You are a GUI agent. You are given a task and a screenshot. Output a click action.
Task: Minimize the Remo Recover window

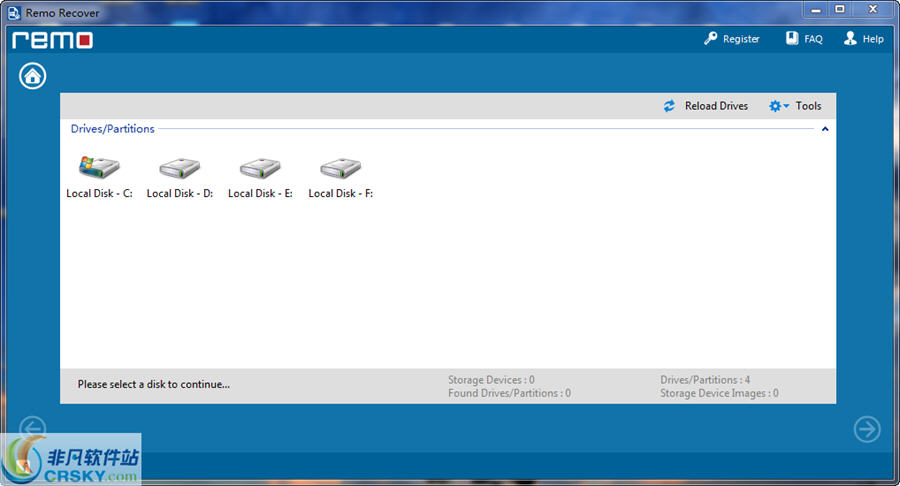click(x=816, y=10)
